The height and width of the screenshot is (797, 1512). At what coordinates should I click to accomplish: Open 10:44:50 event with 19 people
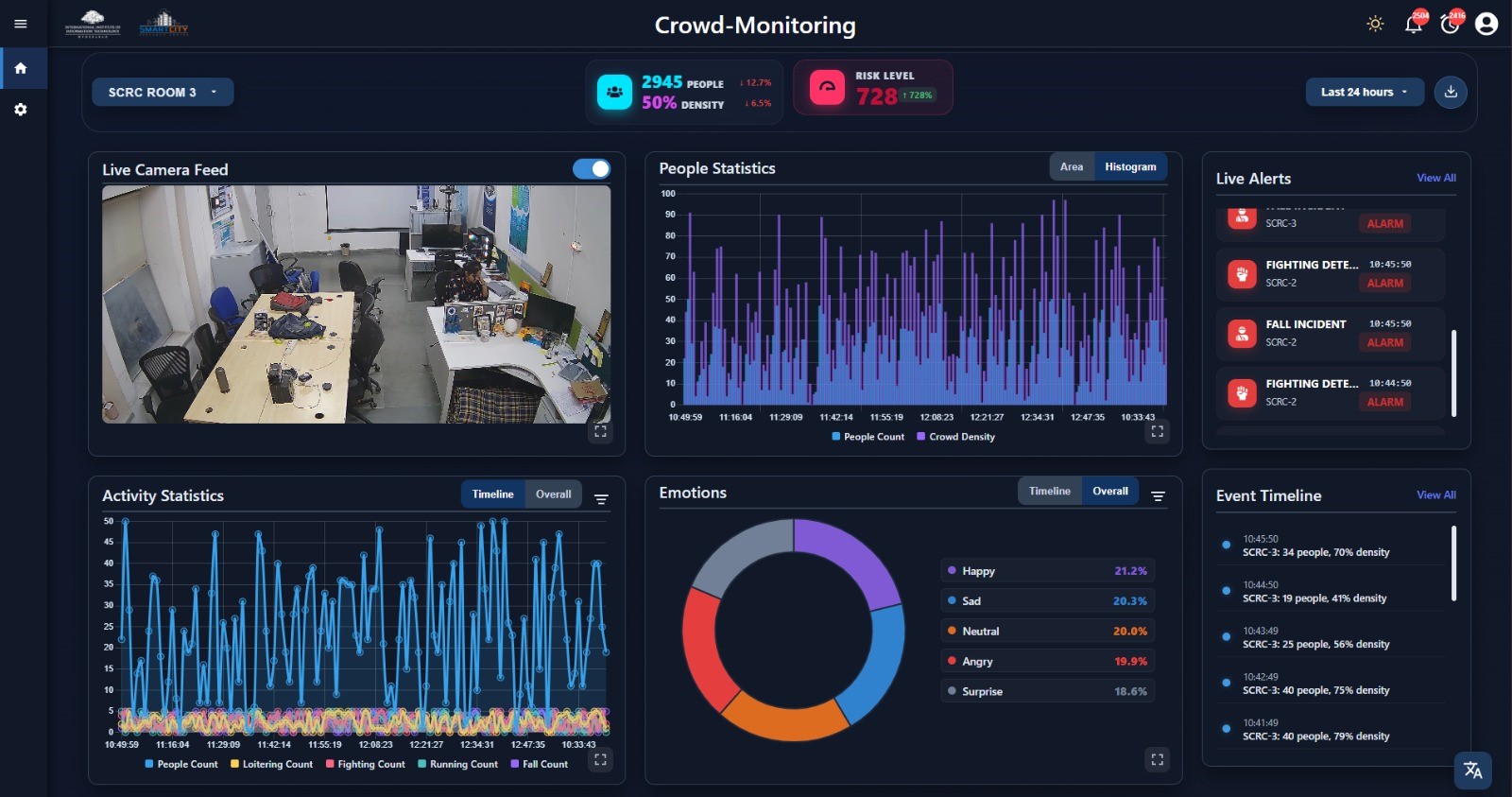(1331, 592)
